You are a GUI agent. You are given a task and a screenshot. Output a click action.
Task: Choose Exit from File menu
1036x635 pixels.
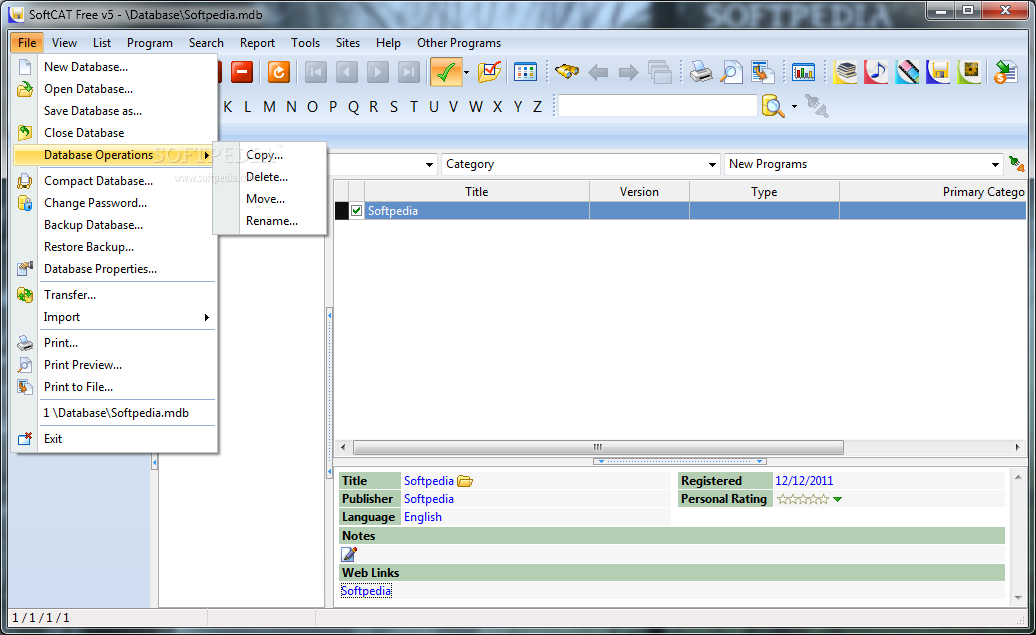coord(115,439)
